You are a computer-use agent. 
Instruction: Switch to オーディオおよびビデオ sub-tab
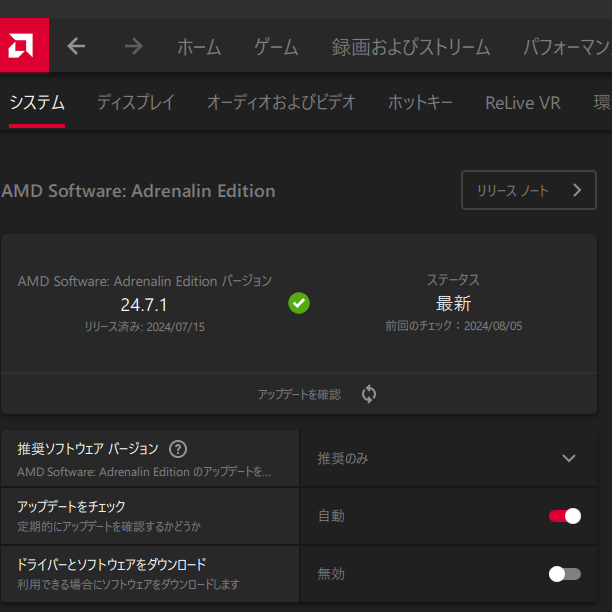(281, 103)
